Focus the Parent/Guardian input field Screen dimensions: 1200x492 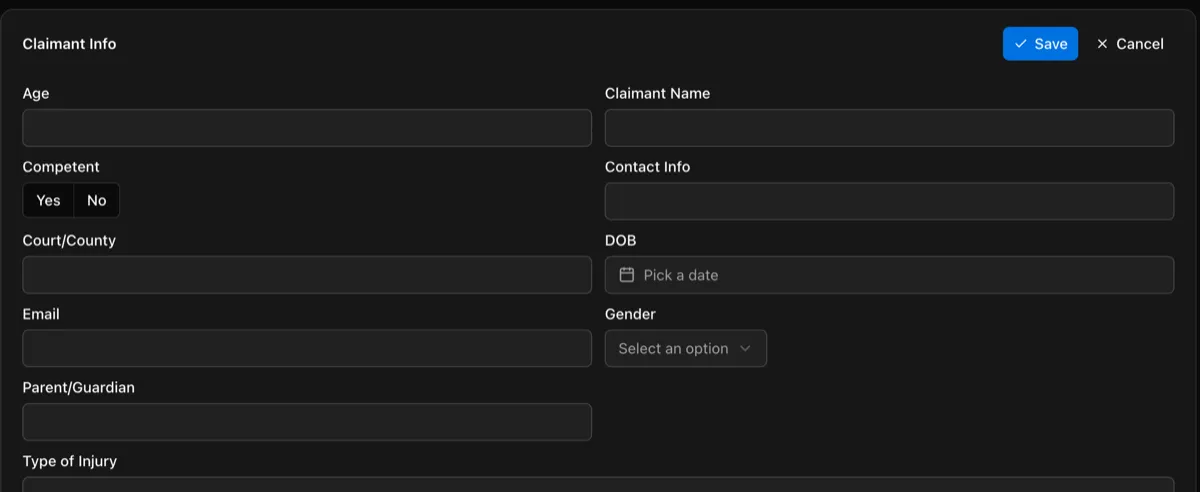(307, 422)
